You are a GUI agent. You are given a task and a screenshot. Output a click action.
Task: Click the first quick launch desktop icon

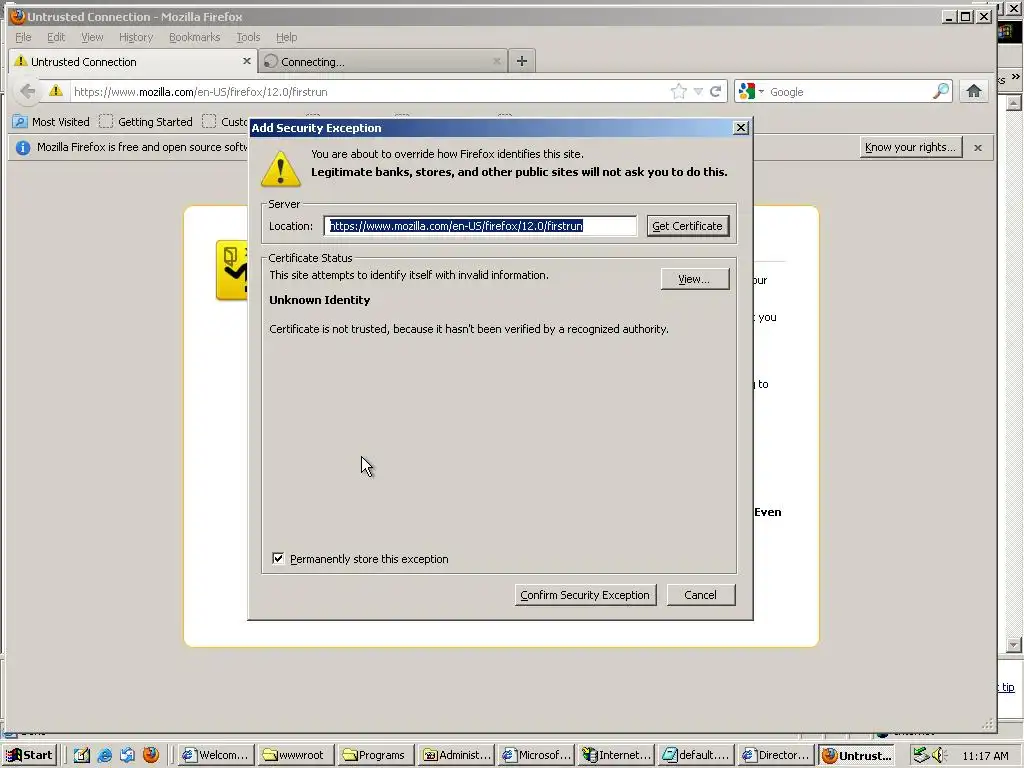82,755
